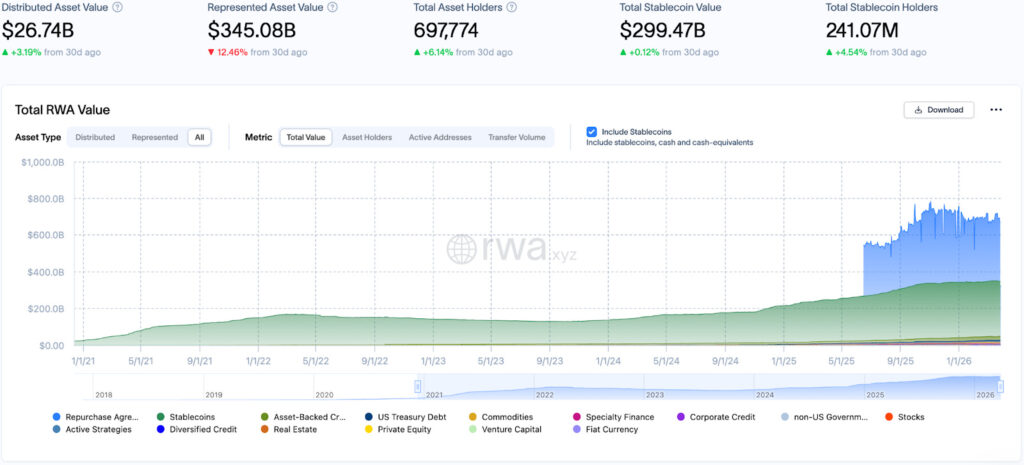
Task: Click the Total RWA Value chart title
Action: pyautogui.click(x=63, y=110)
